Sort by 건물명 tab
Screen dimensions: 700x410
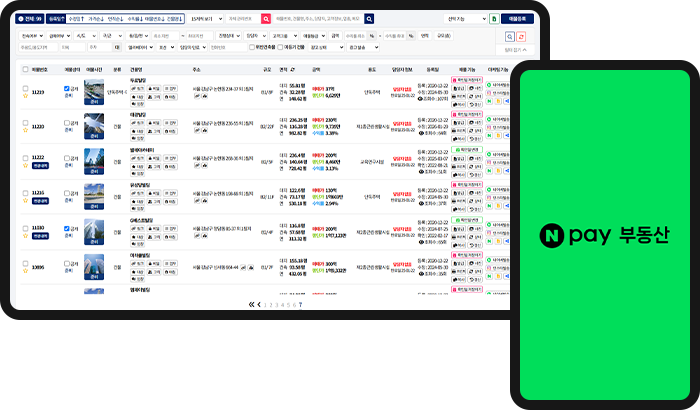pos(175,19)
